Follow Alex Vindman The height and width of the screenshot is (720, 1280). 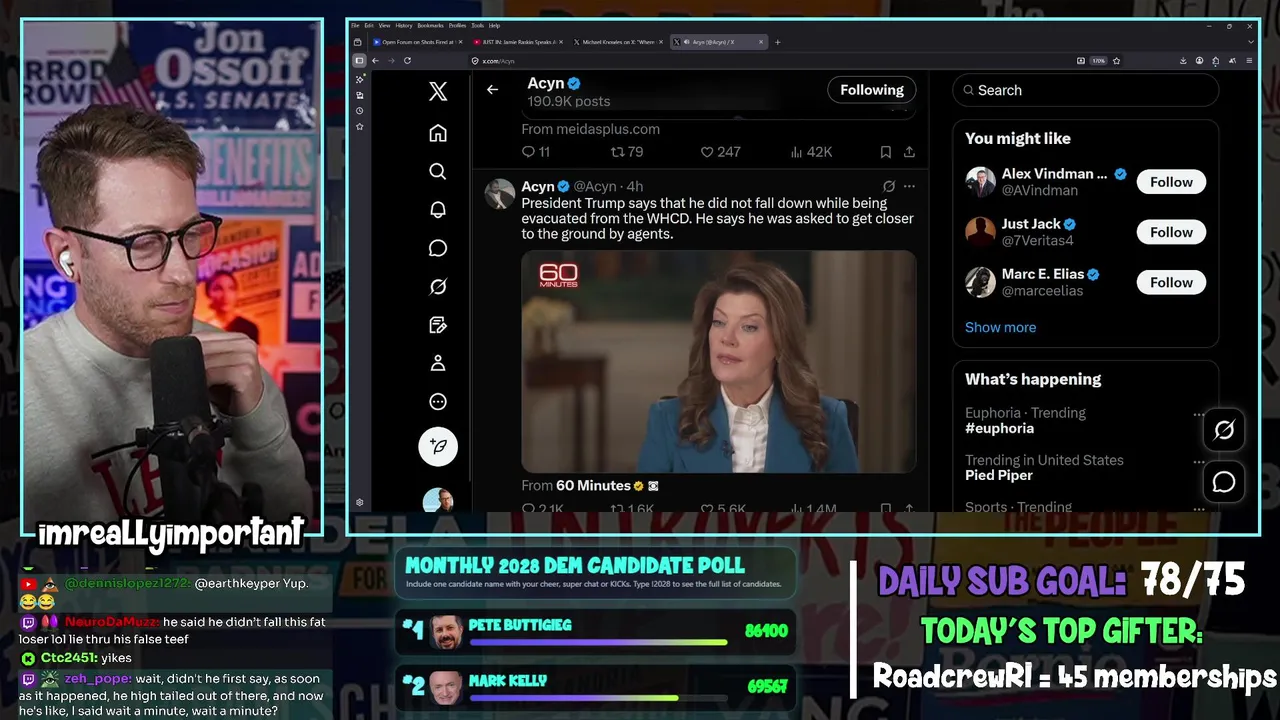coord(1171,182)
